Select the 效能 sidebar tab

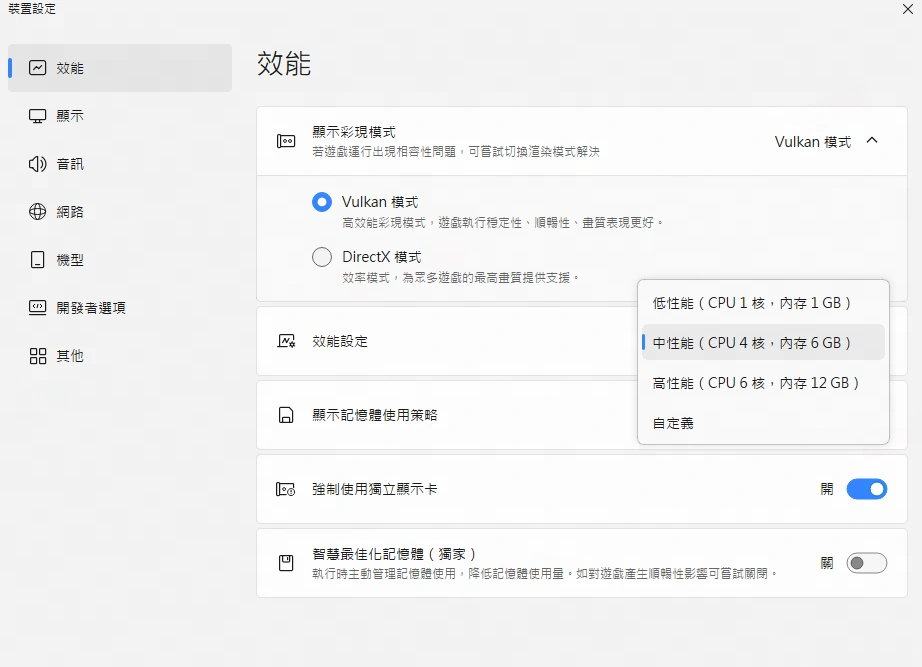pos(120,68)
